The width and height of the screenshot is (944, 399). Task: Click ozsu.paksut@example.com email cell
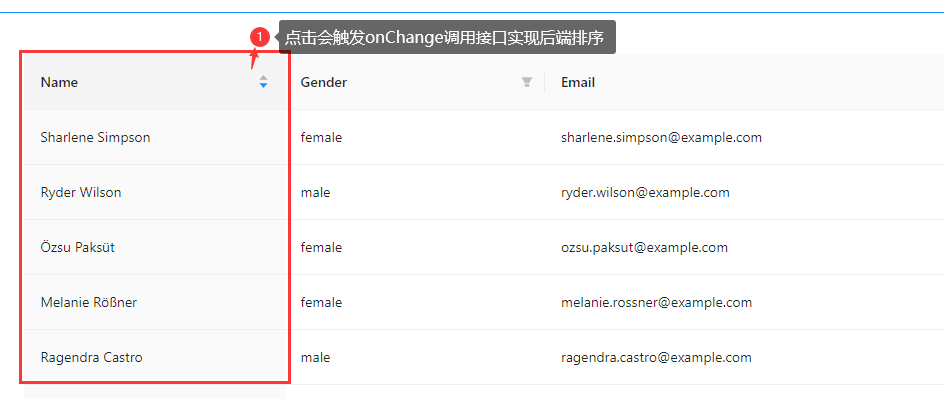[x=744, y=247]
